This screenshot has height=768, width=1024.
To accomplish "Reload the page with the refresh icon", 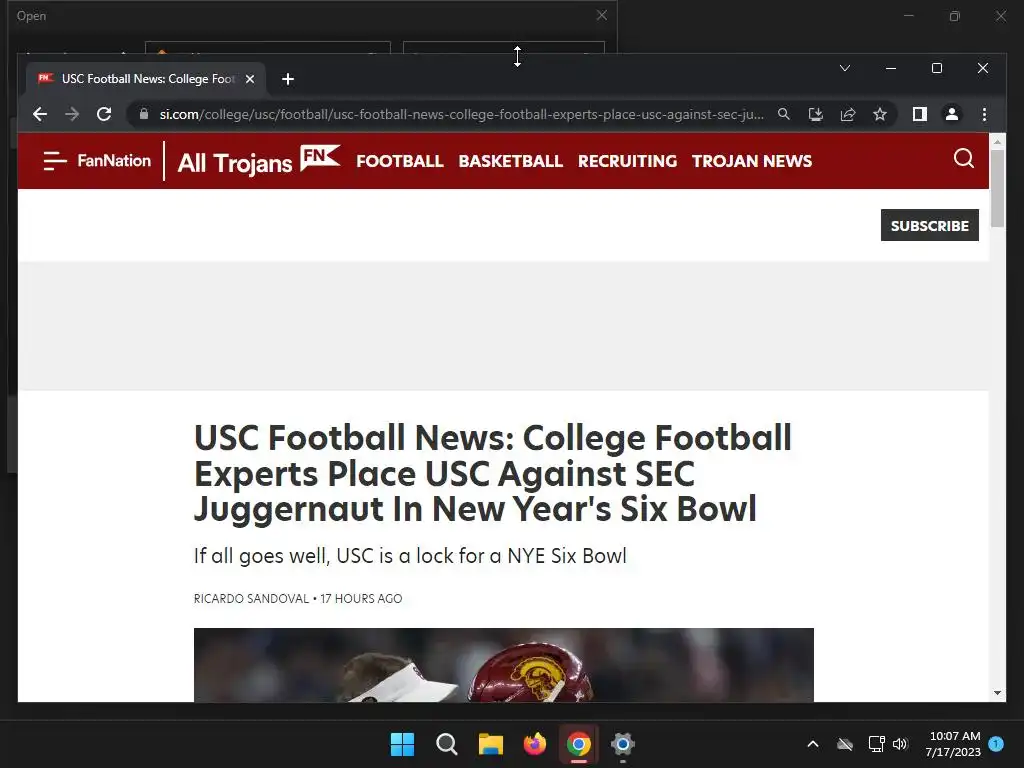I will pos(104,114).
